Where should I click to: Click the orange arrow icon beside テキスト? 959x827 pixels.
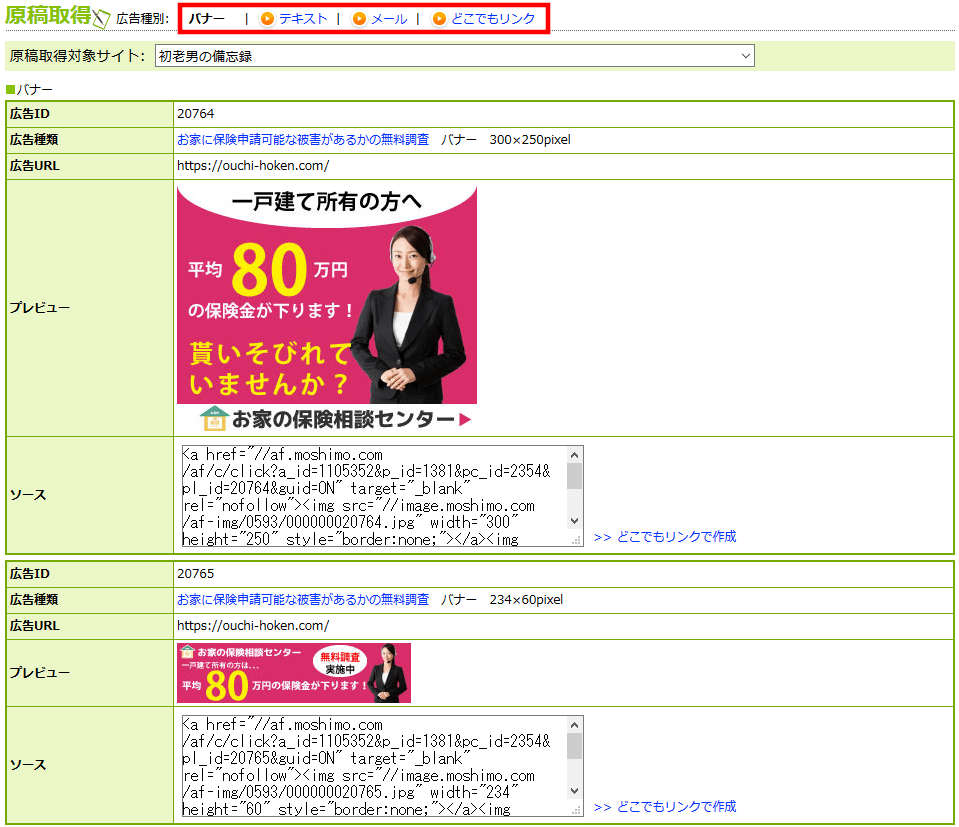[x=267, y=19]
